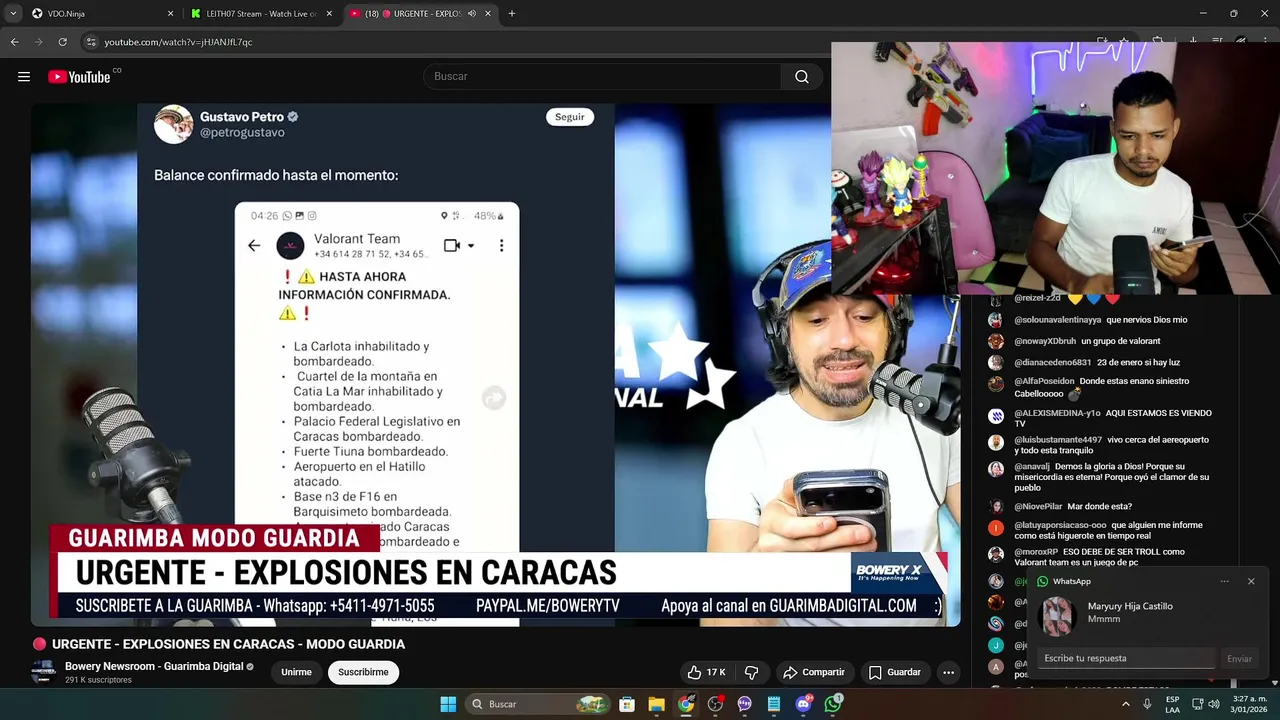Reload the page
Image resolution: width=1280 pixels, height=720 pixels.
62,42
